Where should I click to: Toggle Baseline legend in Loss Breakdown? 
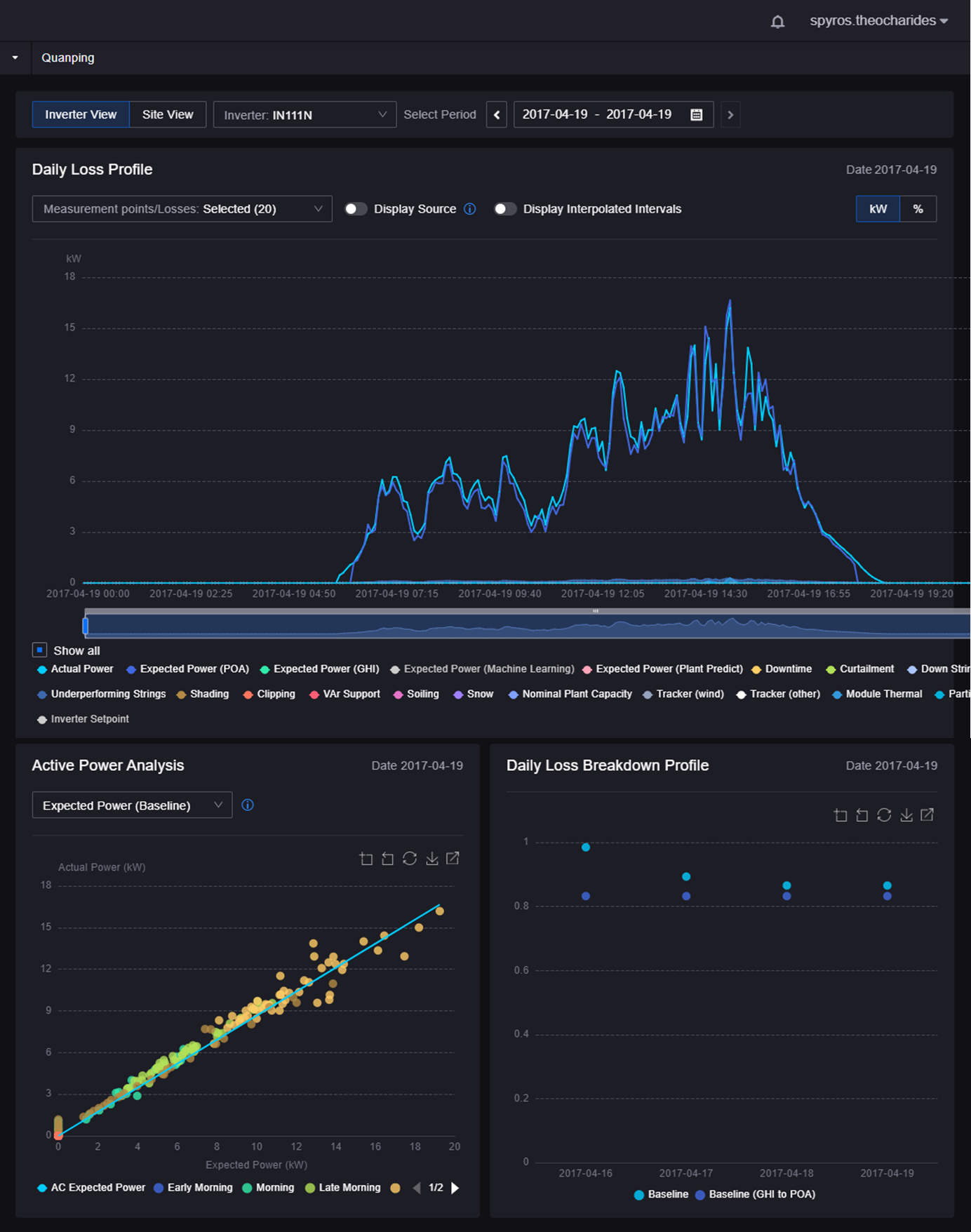coord(661,1194)
